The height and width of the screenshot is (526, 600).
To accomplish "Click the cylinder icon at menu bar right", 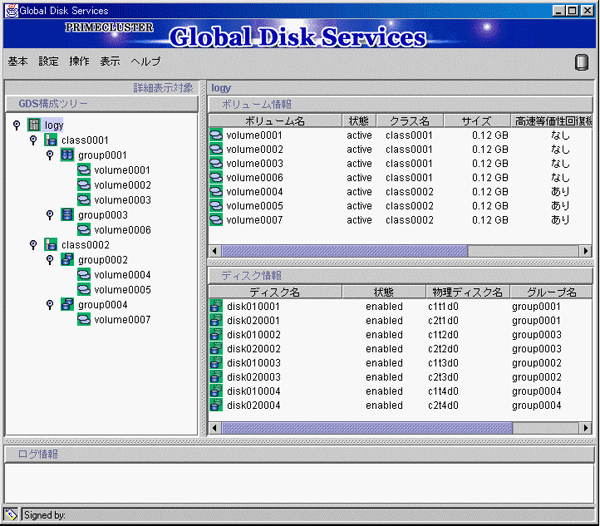I will (x=581, y=62).
